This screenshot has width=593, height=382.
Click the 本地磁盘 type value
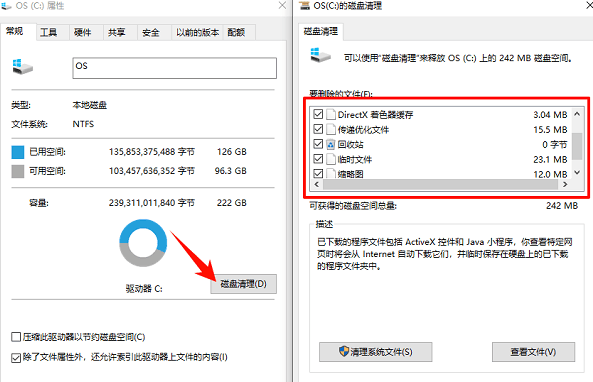90,105
